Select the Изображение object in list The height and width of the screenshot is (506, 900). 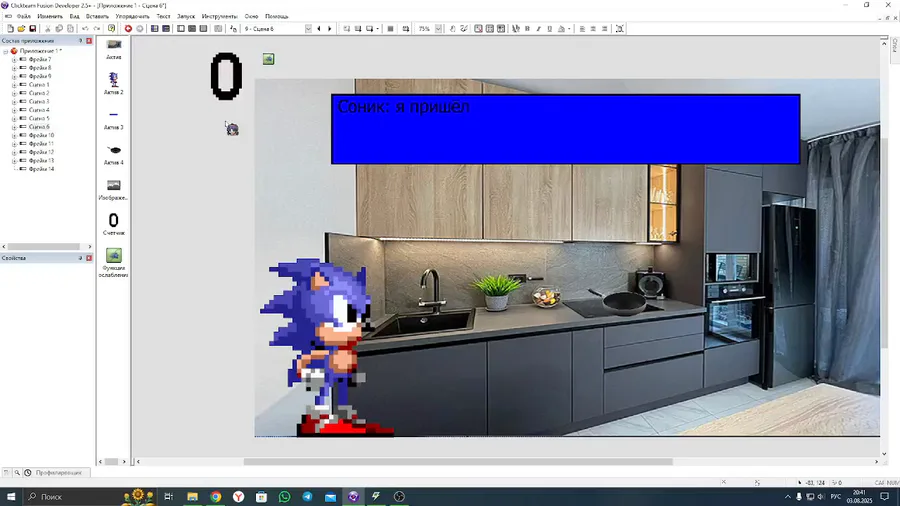click(x=114, y=190)
